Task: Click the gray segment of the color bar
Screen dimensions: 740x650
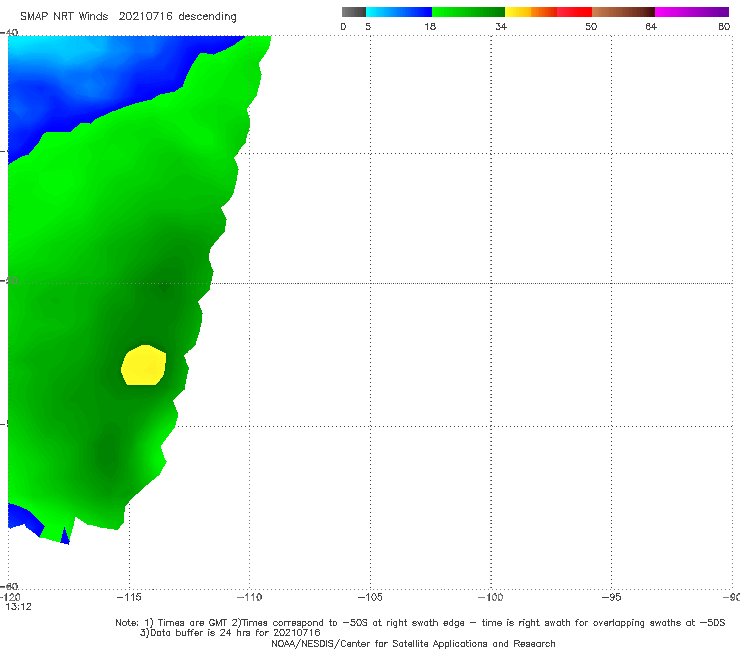Action: [x=354, y=12]
